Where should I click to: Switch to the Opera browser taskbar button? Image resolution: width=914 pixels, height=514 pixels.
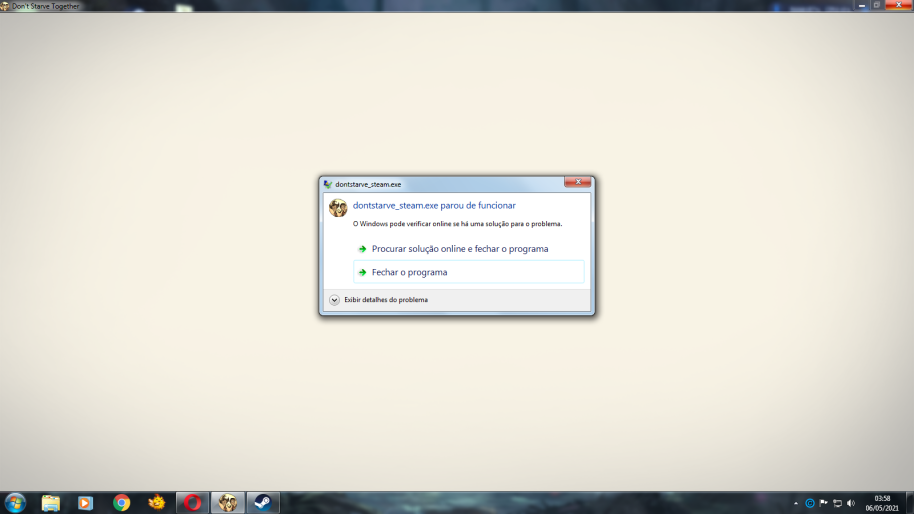tap(192, 502)
